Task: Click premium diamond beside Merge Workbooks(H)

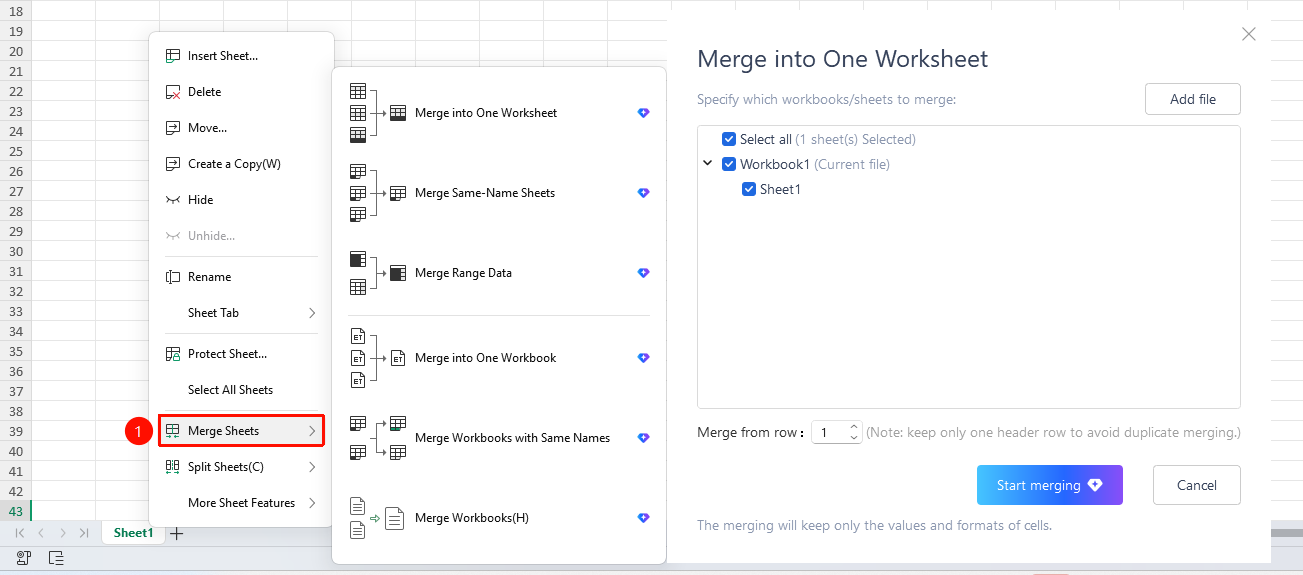Action: click(644, 518)
